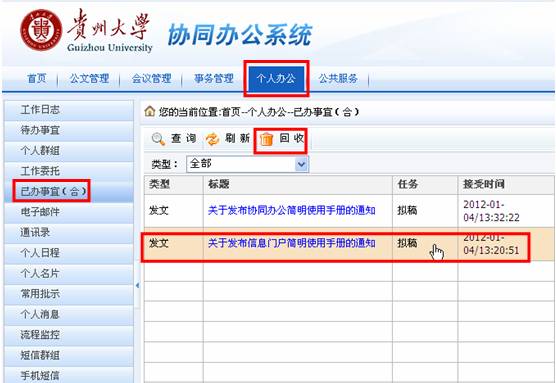Viewport: 556px width, 383px height.
Task: Select the 个人办公 tab
Action: pos(276,78)
